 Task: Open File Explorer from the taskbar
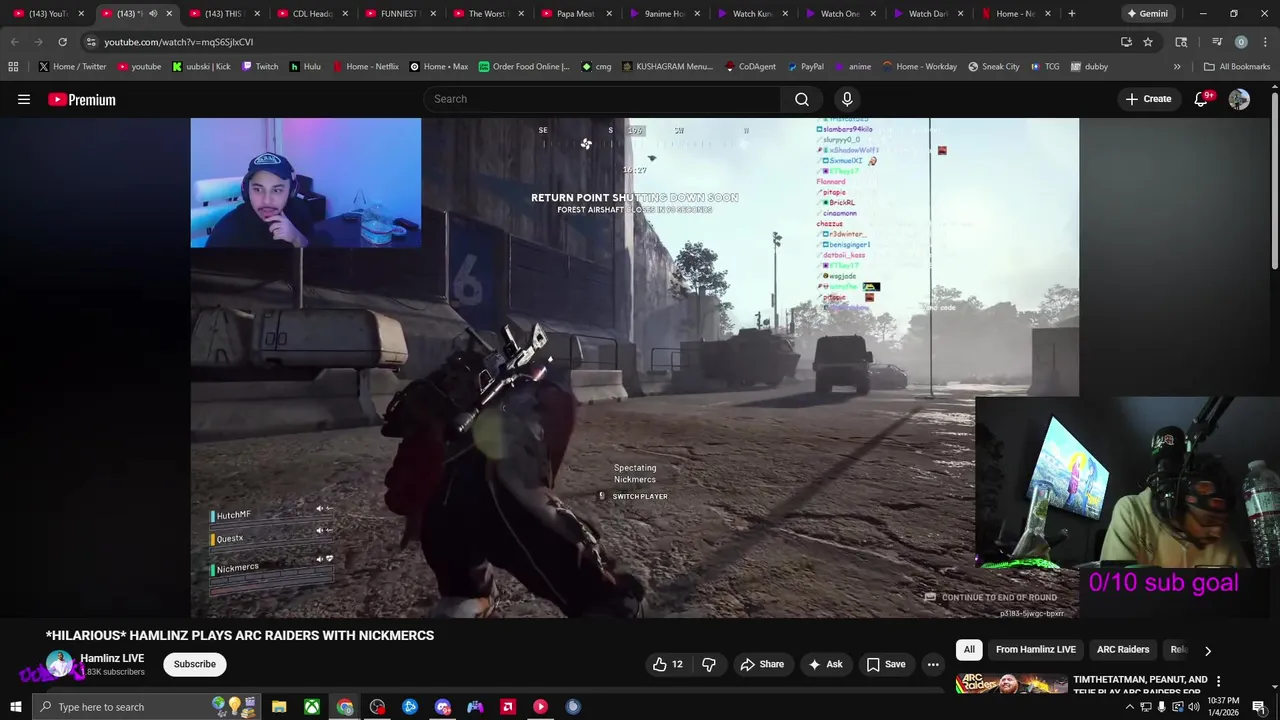tap(279, 707)
